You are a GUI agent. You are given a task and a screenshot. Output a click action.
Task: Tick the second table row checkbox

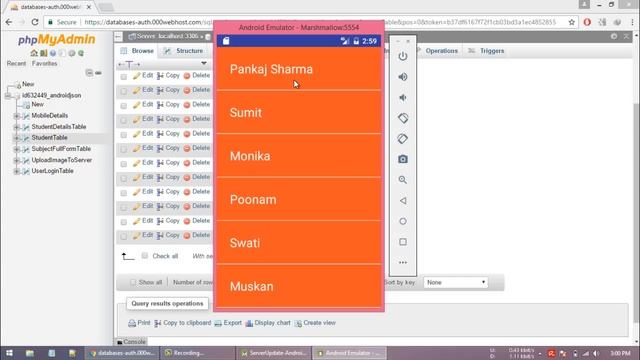click(124, 91)
